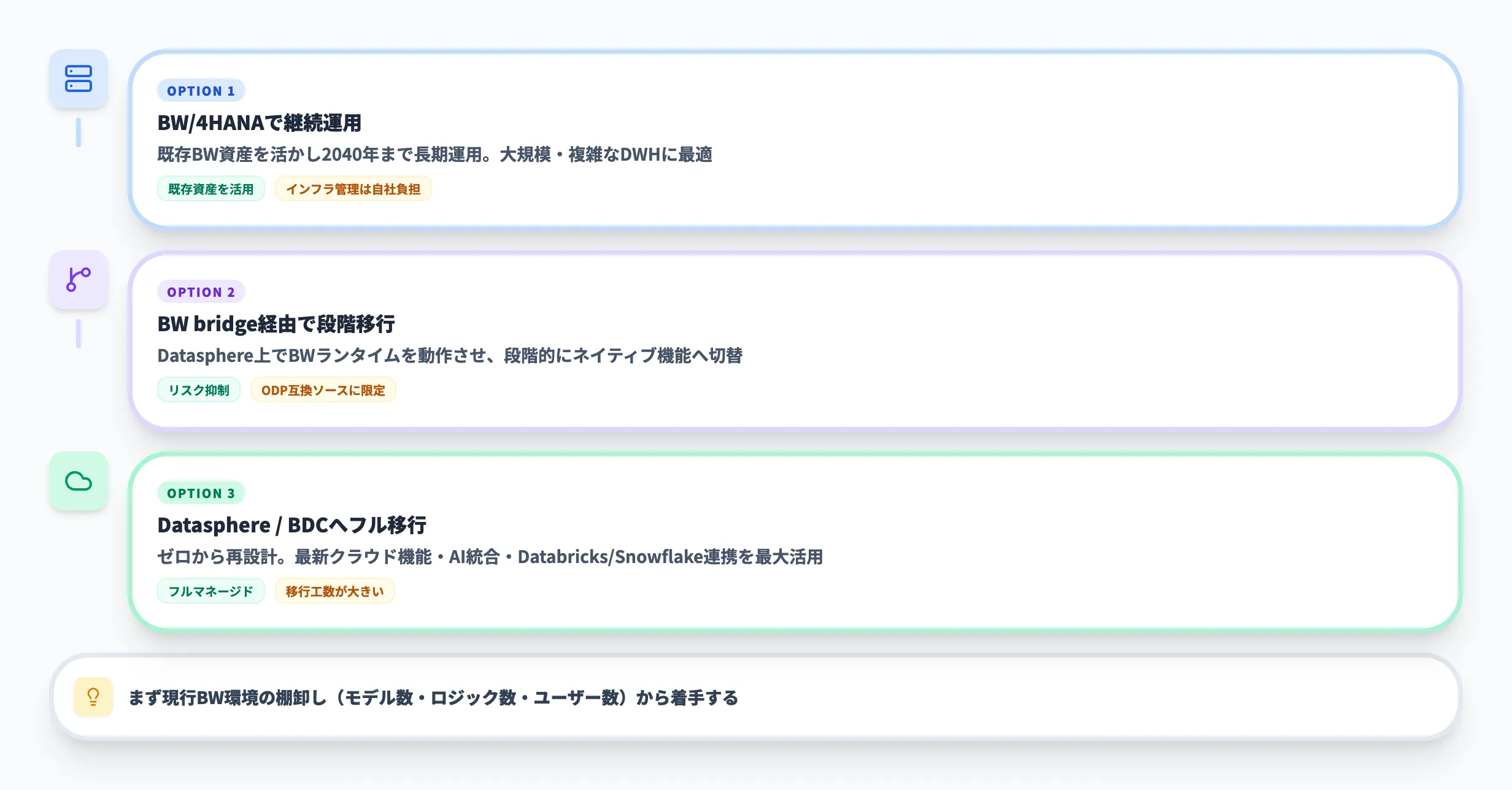Image resolution: width=1512 pixels, height=790 pixels.
Task: Toggle the リスク抑制 tag on Option 2
Action: point(199,389)
